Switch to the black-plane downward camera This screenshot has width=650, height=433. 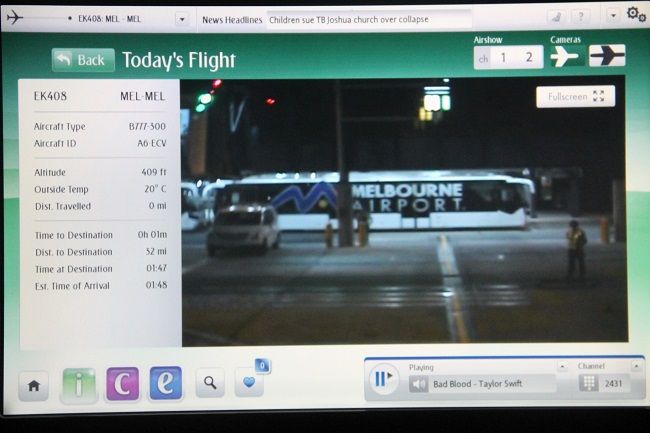pos(607,56)
